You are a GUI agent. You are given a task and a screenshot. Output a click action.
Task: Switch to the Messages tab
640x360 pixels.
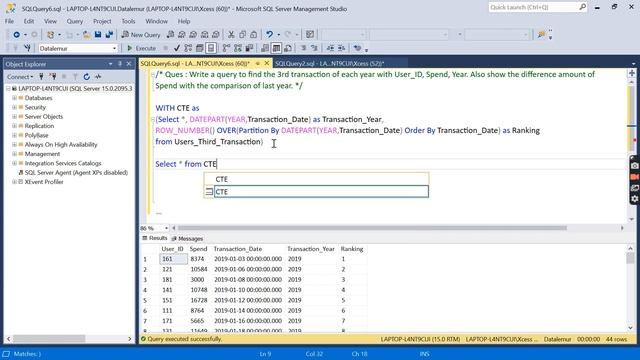(x=188, y=238)
